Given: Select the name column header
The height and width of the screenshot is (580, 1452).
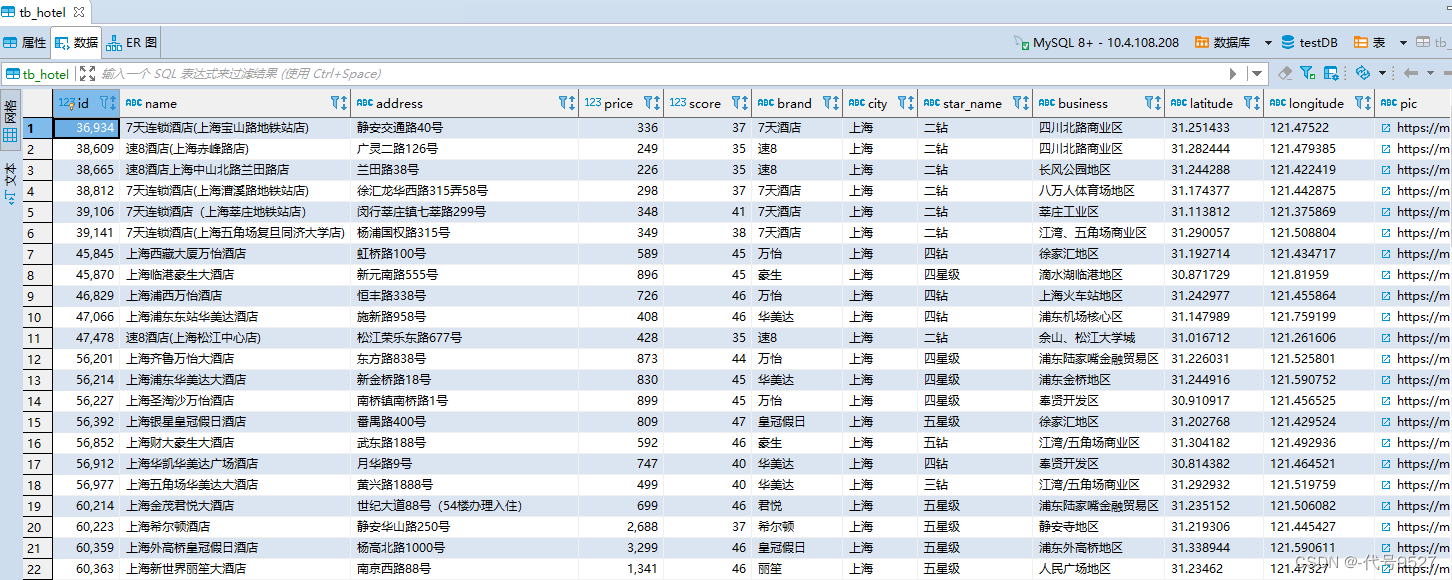Looking at the screenshot, I should click(235, 103).
